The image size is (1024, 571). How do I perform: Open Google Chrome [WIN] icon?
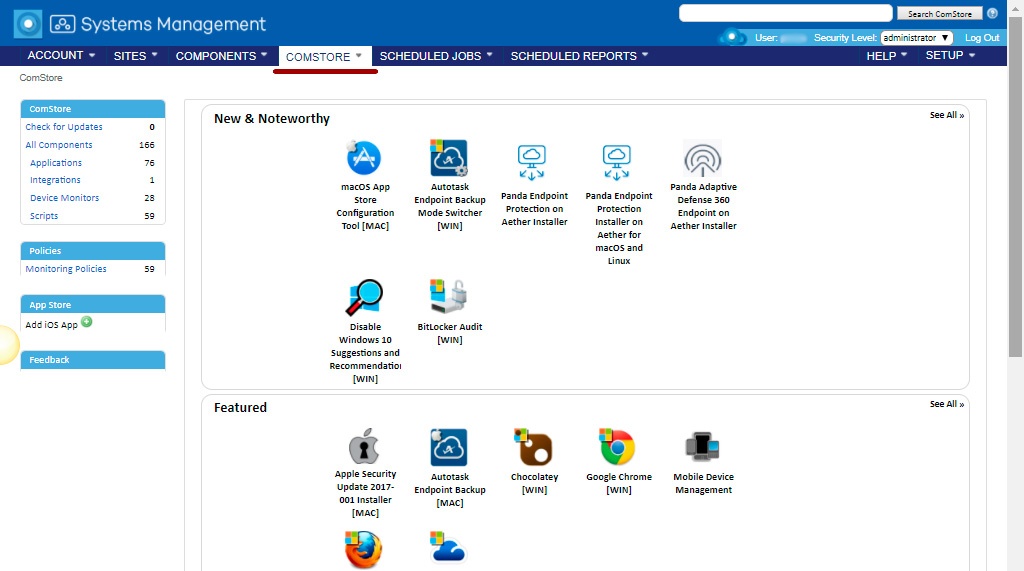point(617,448)
